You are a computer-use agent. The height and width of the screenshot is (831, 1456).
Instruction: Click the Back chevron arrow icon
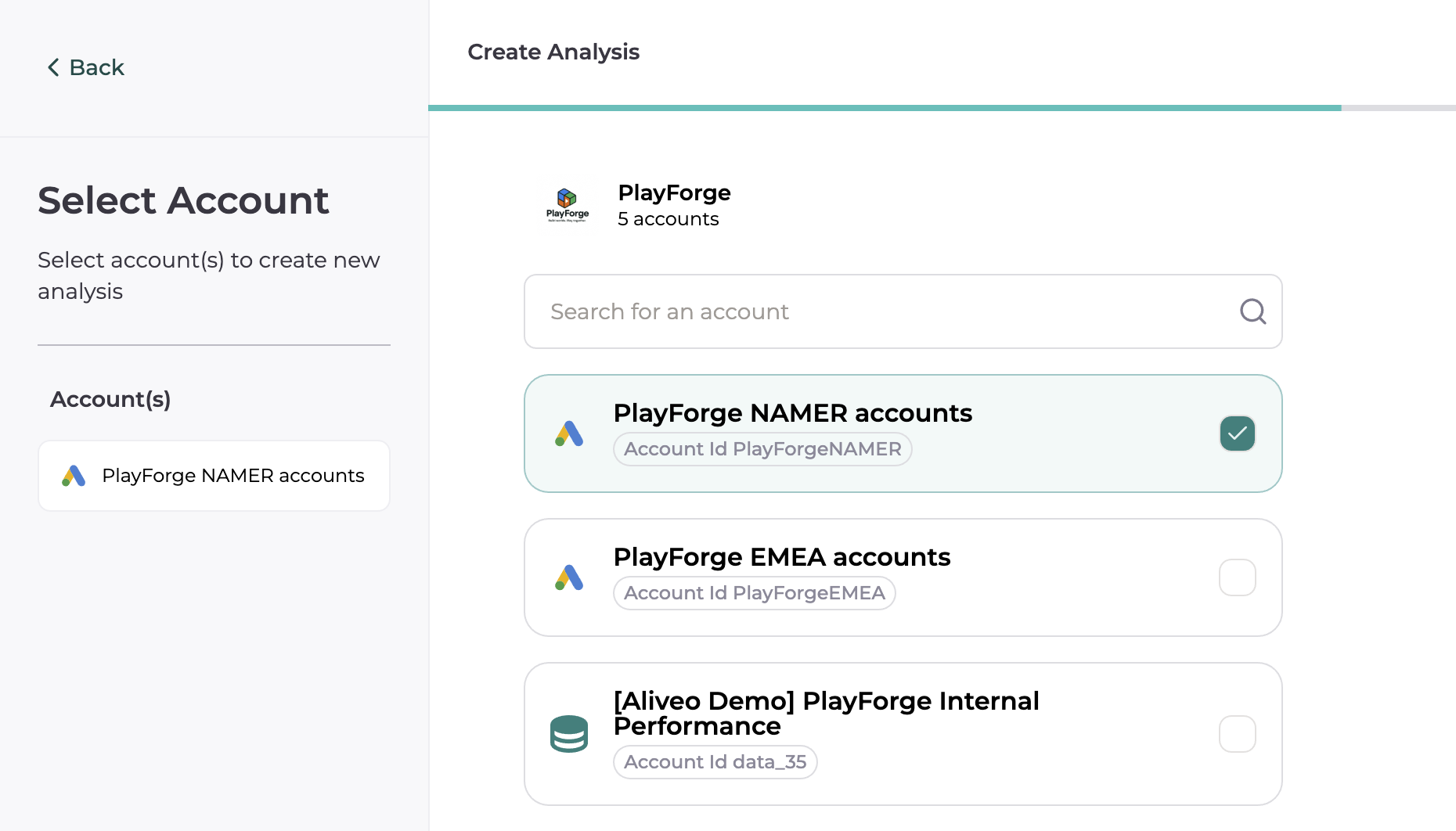tap(53, 67)
